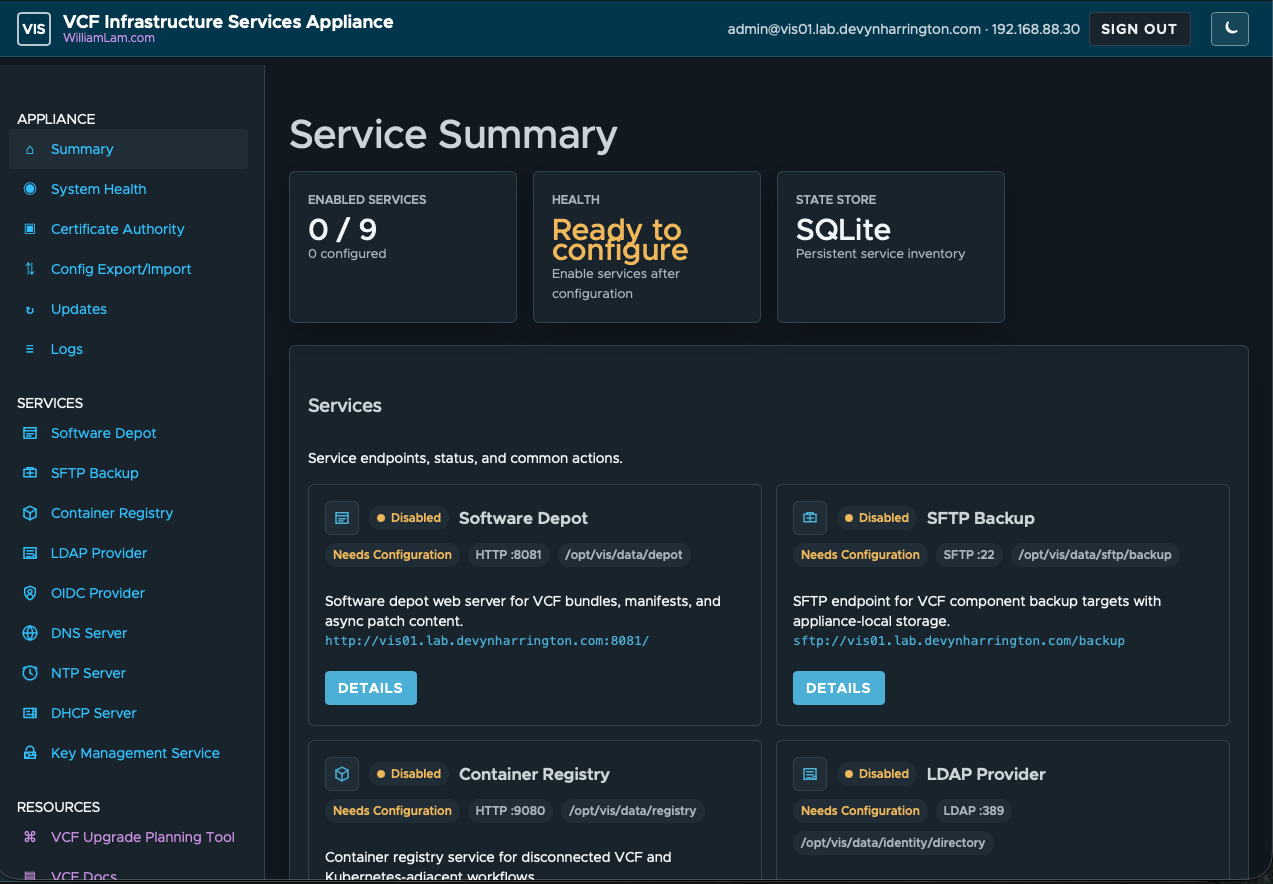Click the DHCP Server icon in sidebar

[30, 713]
